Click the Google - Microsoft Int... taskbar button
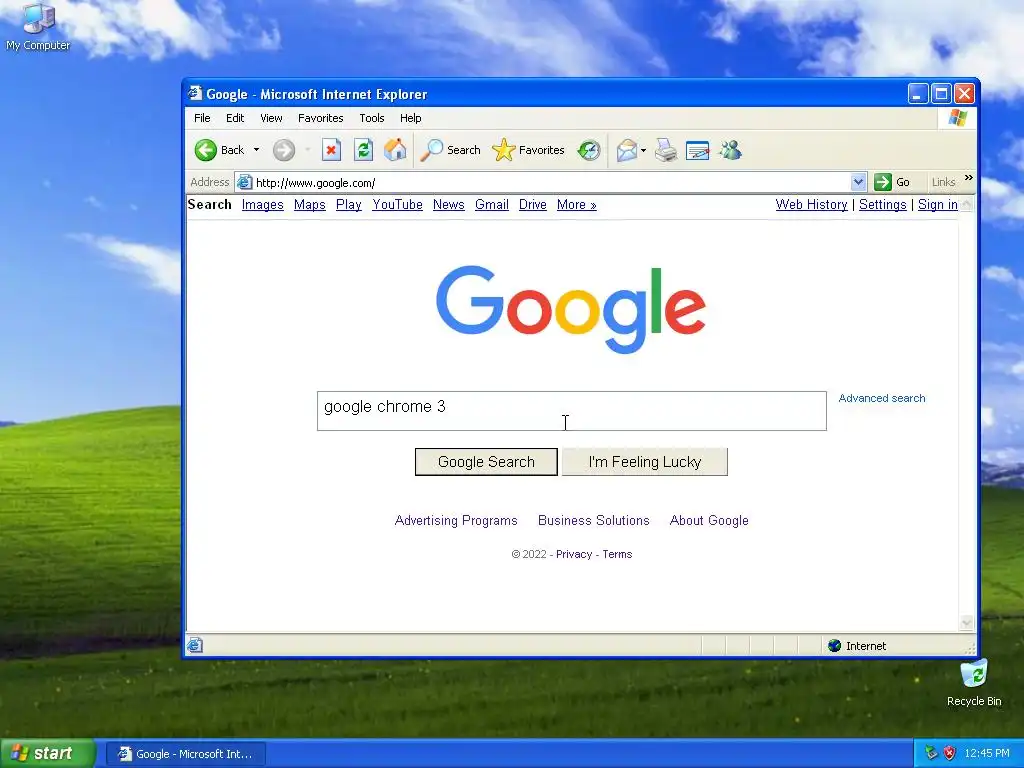This screenshot has height=768, width=1024. pos(185,754)
